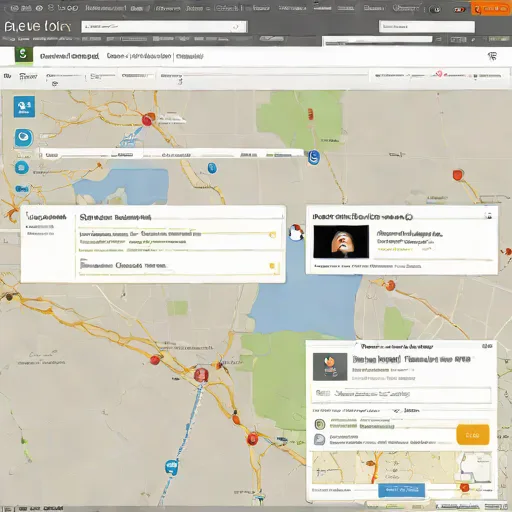Expand the top-right corner control of the photo popup

tap(488, 216)
